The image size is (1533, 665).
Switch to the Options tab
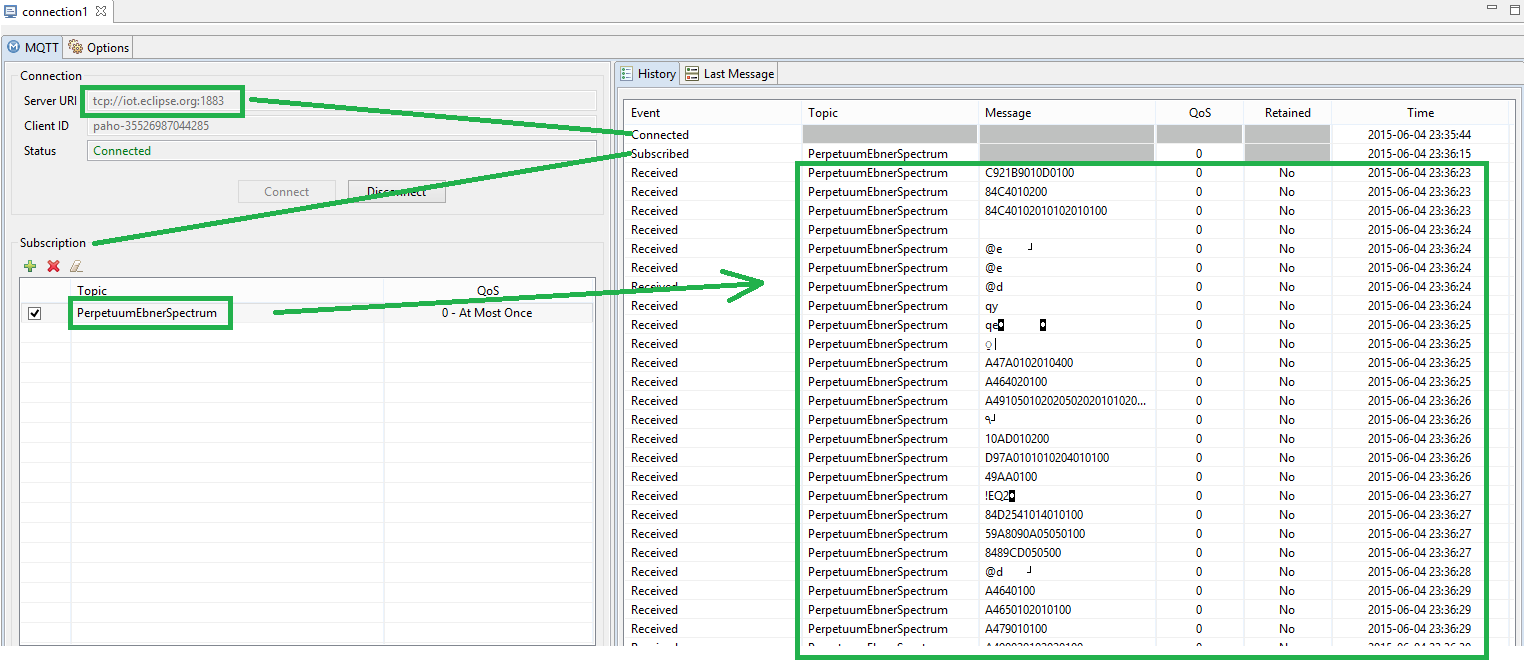point(99,47)
